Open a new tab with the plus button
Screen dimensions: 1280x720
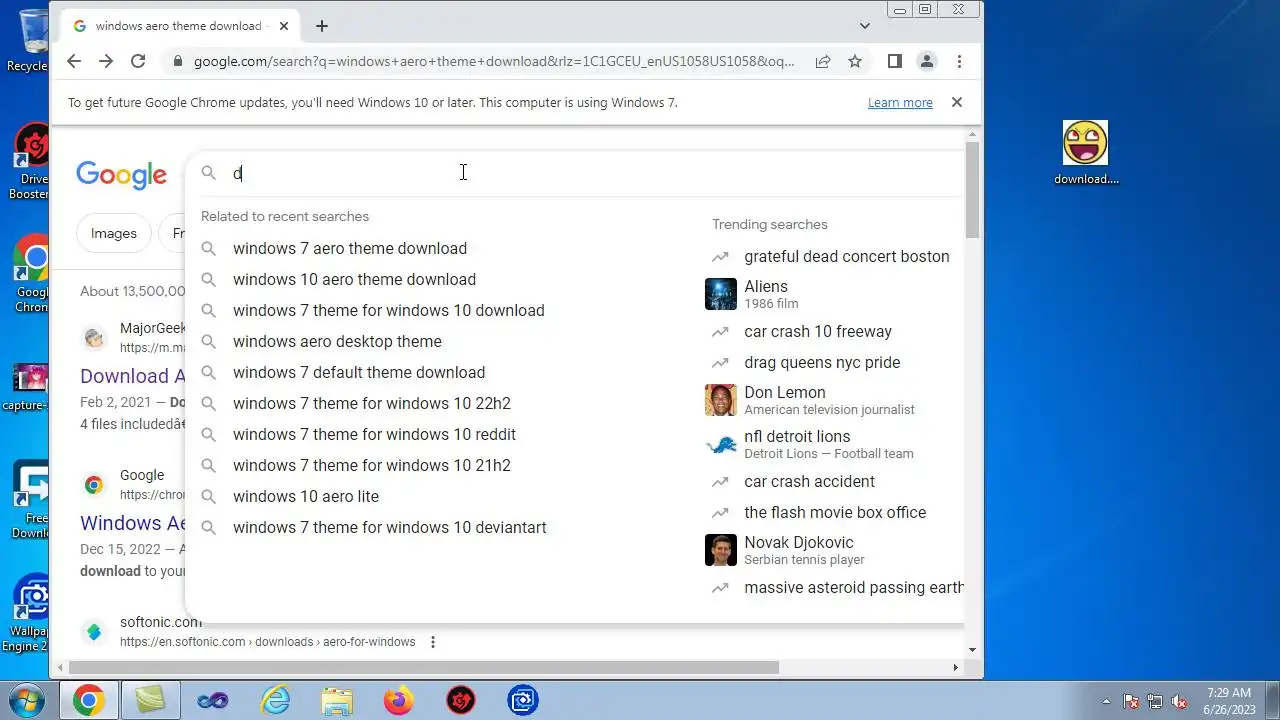tap(321, 26)
